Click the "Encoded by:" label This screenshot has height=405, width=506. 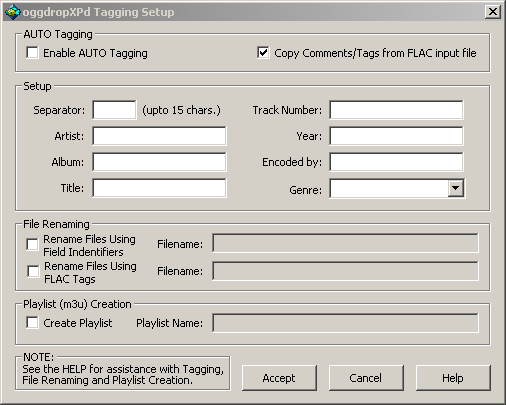[x=292, y=162]
